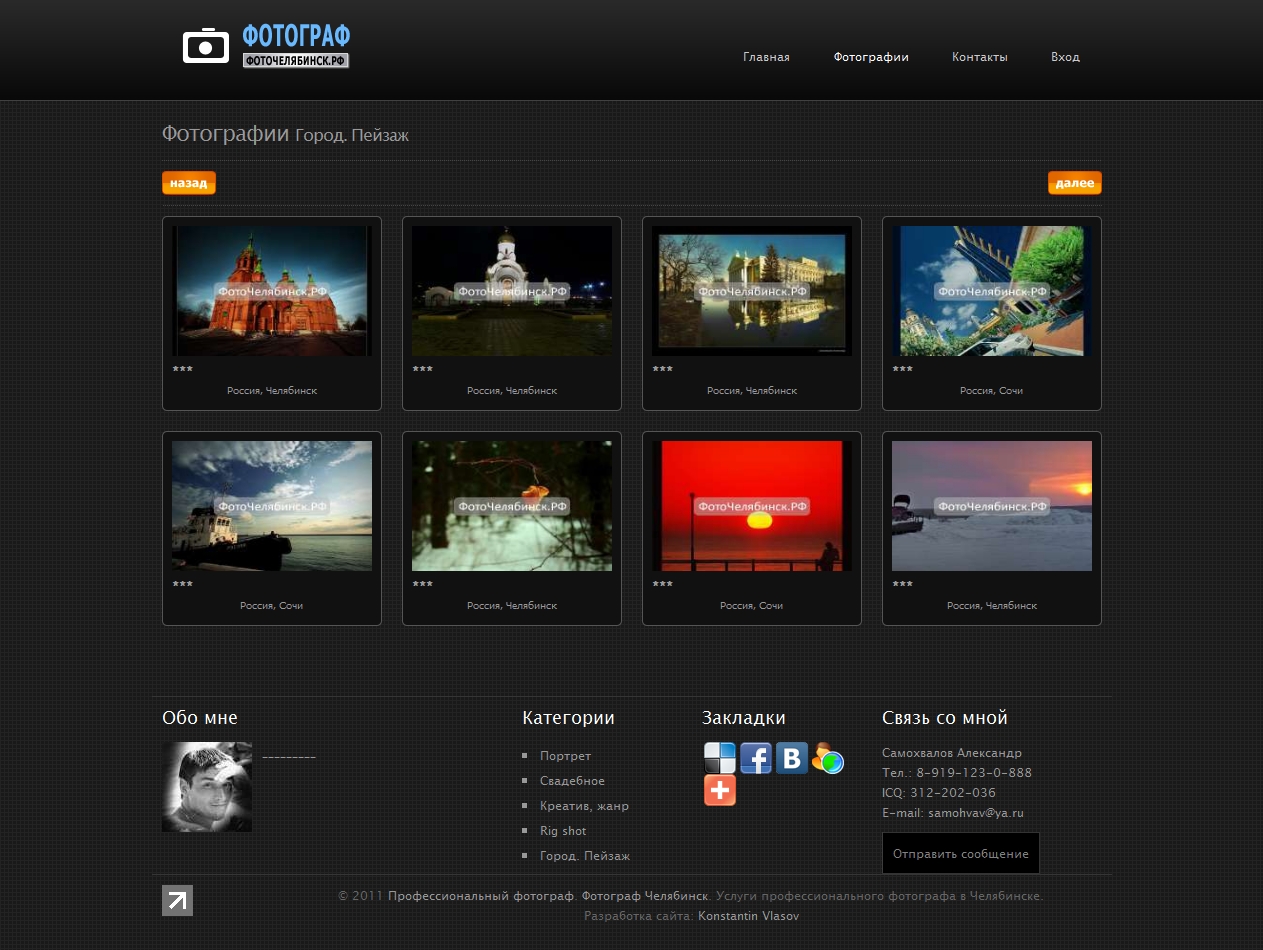Open the Главная menu item
Viewport: 1263px width, 950px height.
click(766, 57)
